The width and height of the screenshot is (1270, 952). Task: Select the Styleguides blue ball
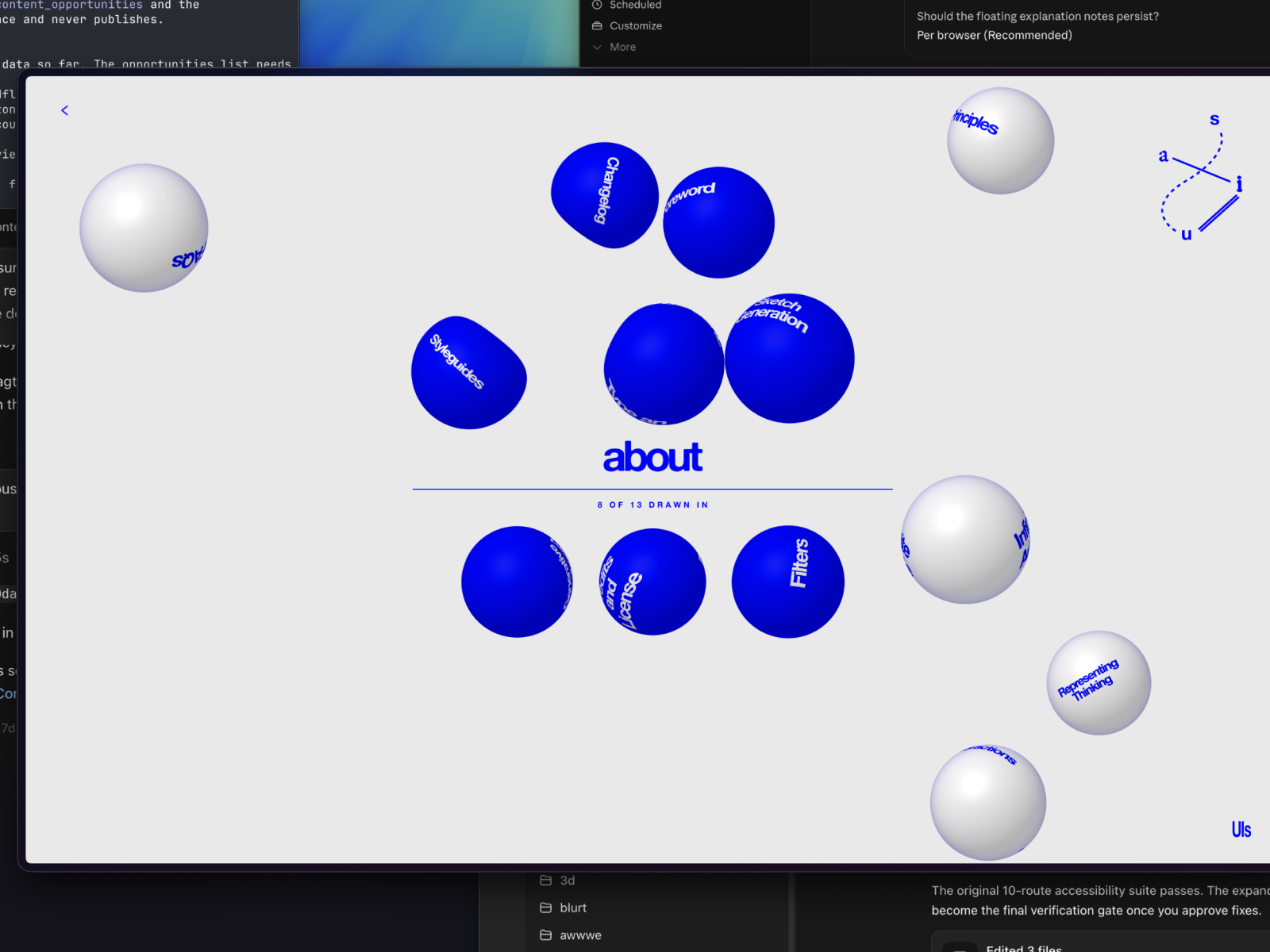point(468,372)
